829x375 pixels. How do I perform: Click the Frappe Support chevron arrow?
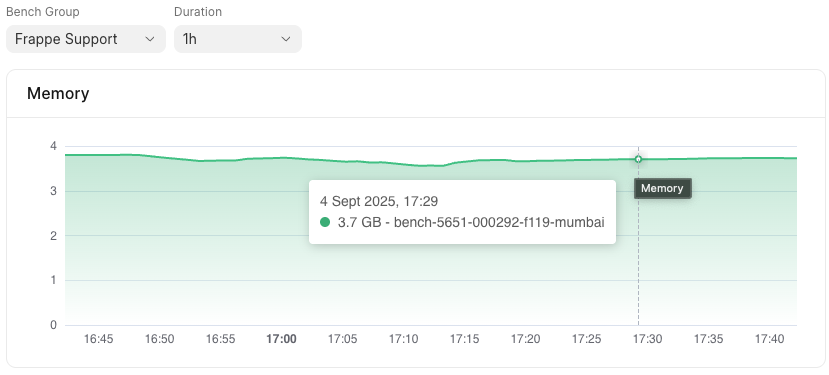click(150, 39)
